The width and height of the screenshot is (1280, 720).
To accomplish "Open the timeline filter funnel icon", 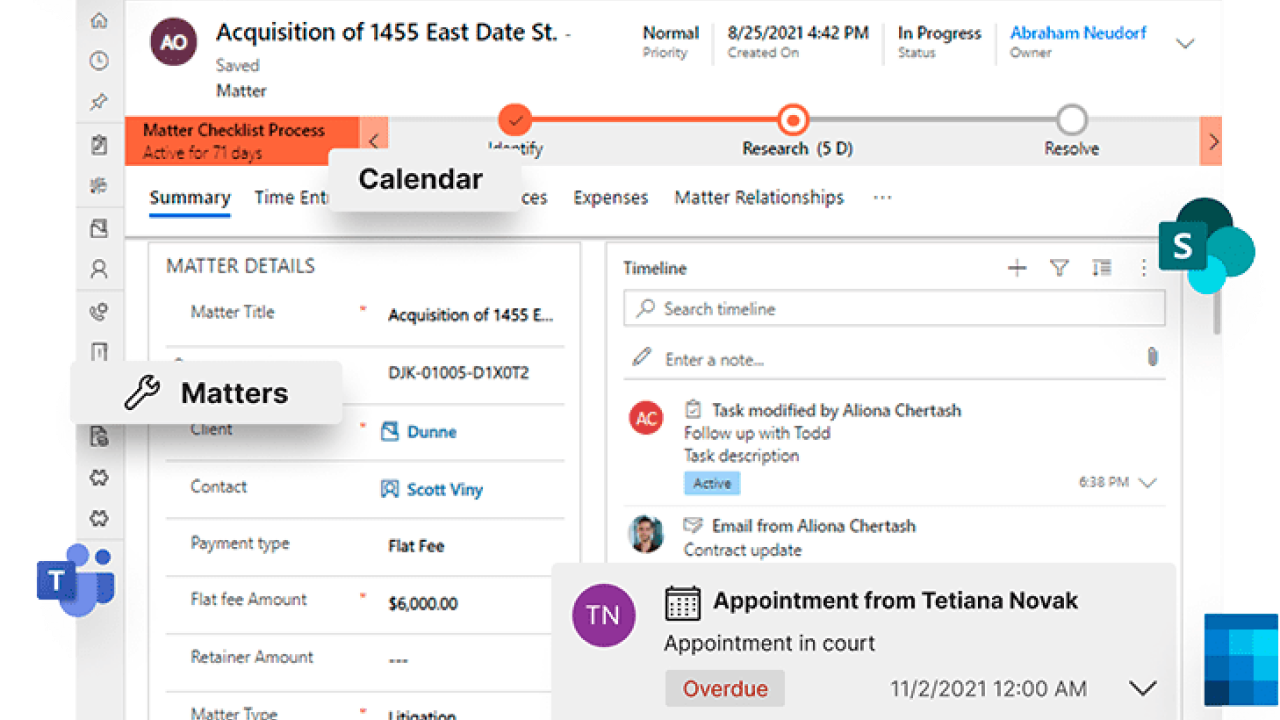I will (x=1059, y=268).
